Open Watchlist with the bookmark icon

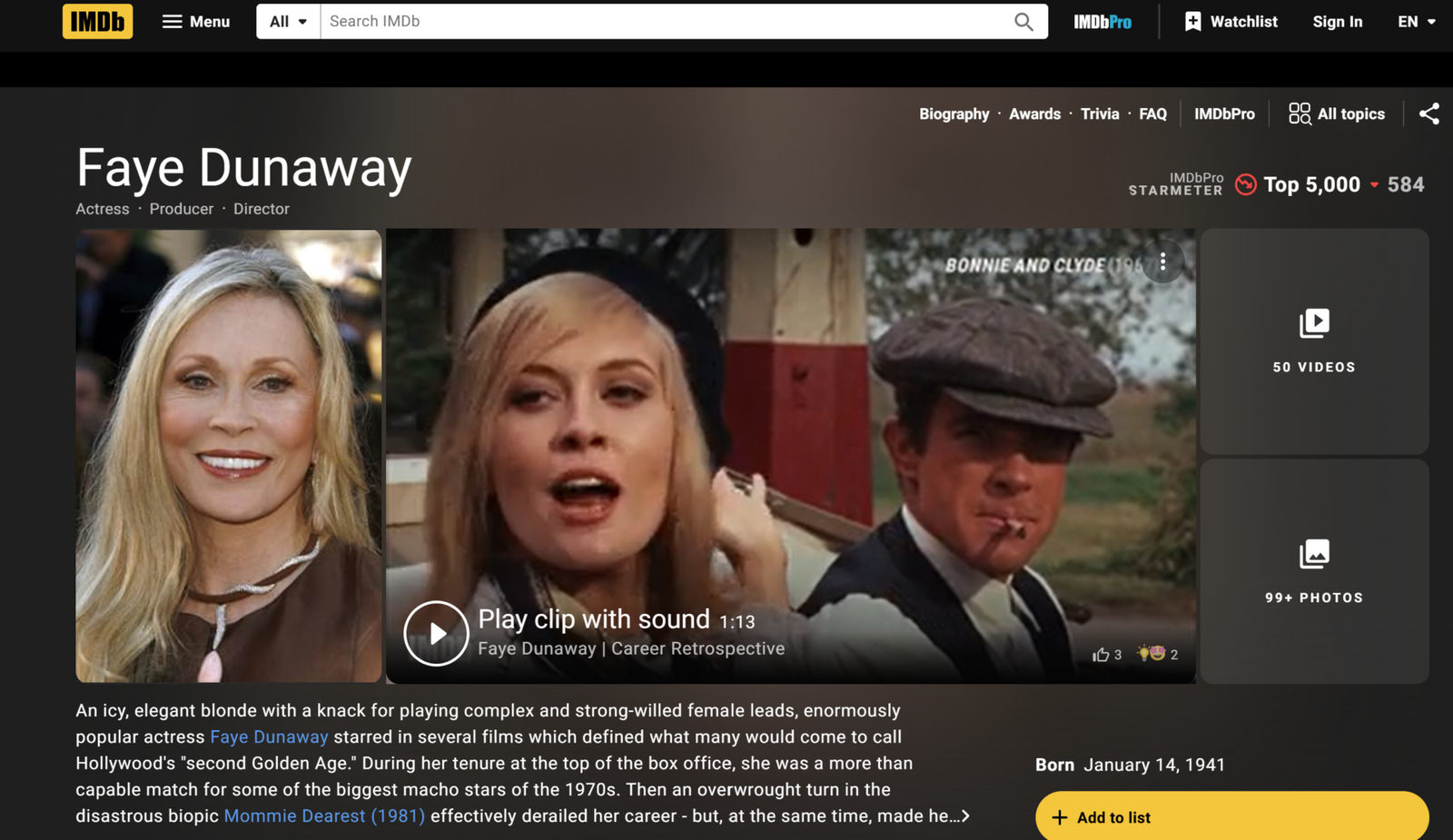coord(1231,22)
